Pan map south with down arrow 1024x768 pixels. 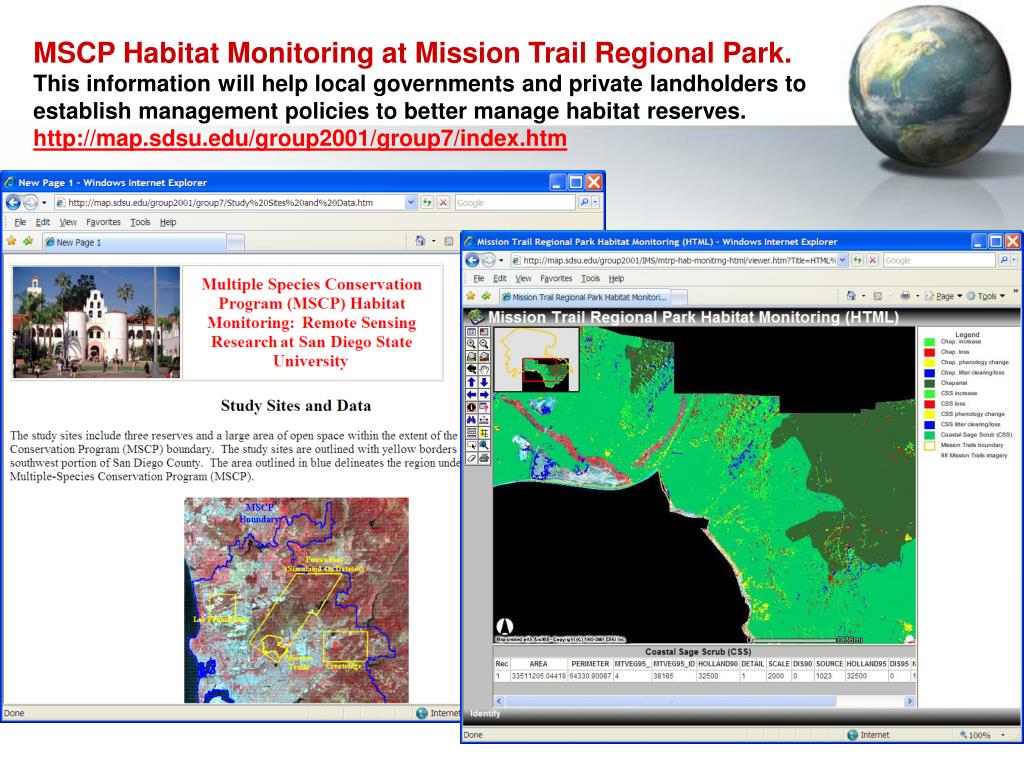tap(485, 383)
